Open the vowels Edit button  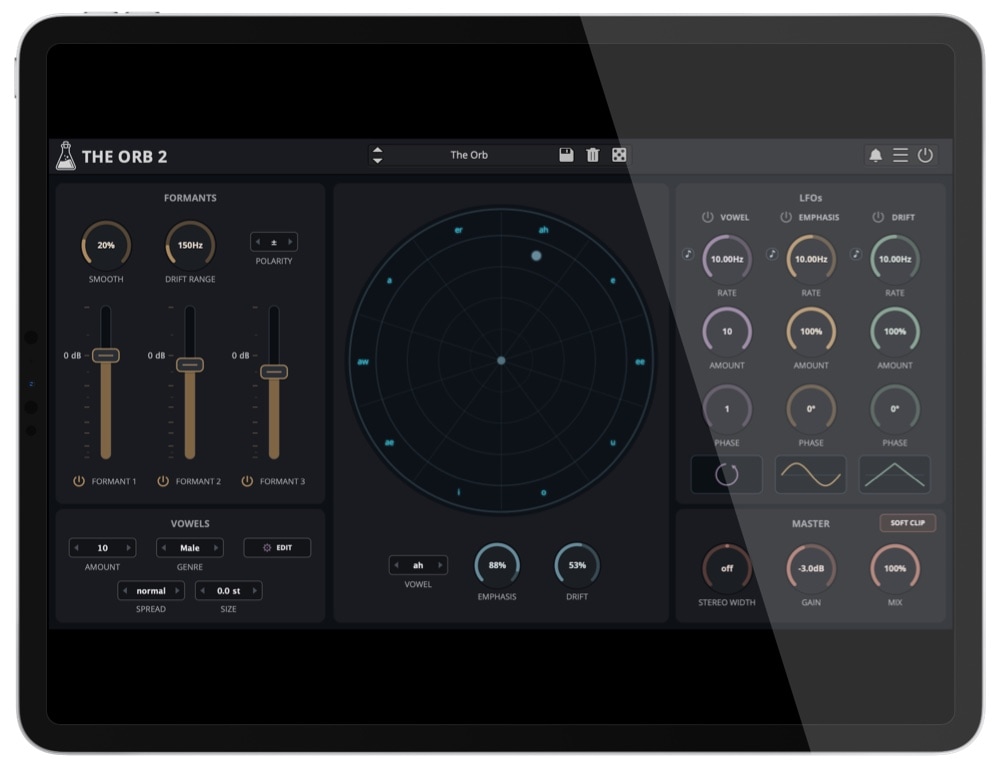coord(277,548)
